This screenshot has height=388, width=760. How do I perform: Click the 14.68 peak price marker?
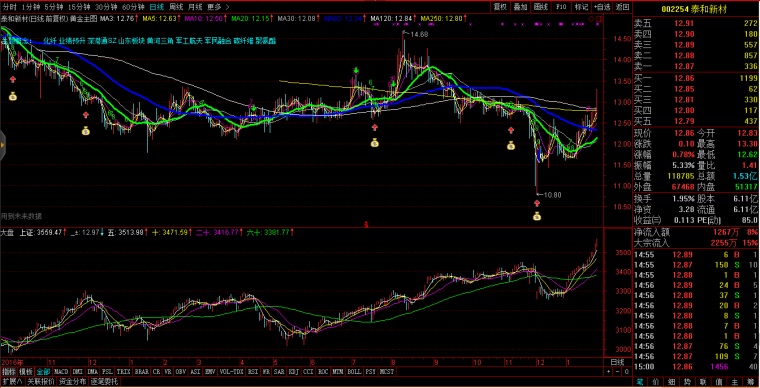tap(419, 34)
